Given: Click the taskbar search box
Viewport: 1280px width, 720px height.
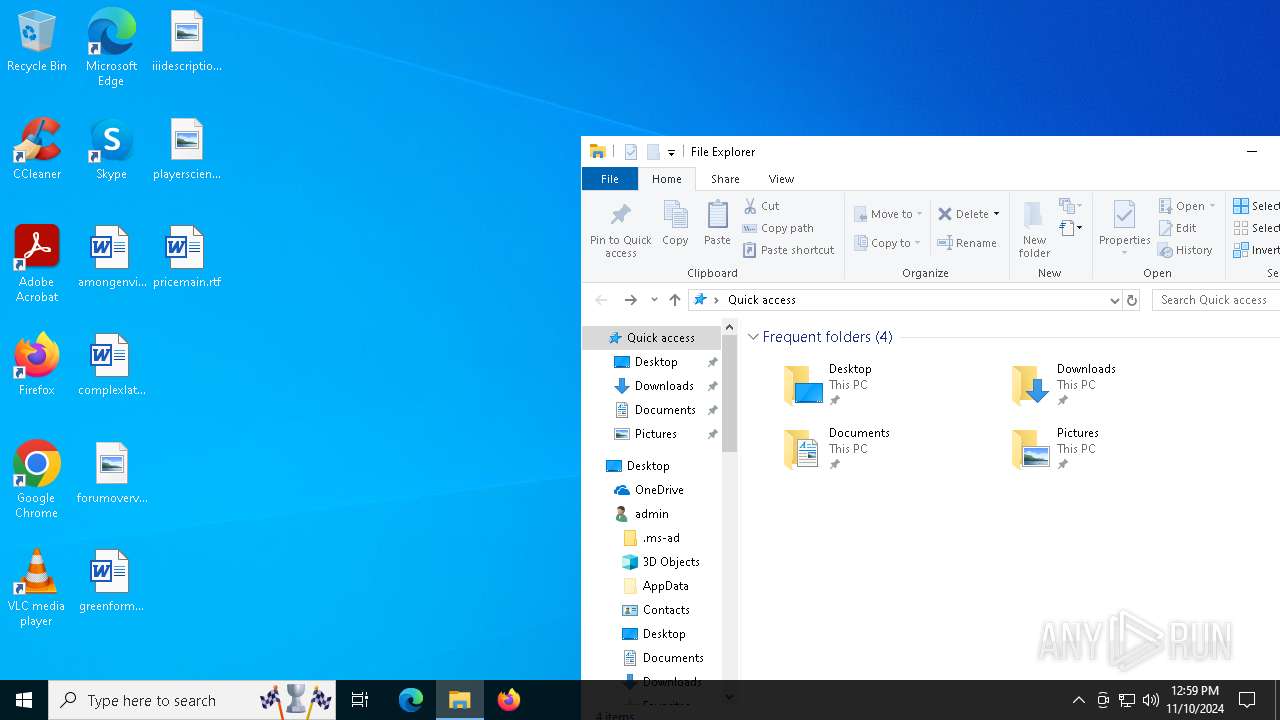Looking at the screenshot, I should coord(192,700).
